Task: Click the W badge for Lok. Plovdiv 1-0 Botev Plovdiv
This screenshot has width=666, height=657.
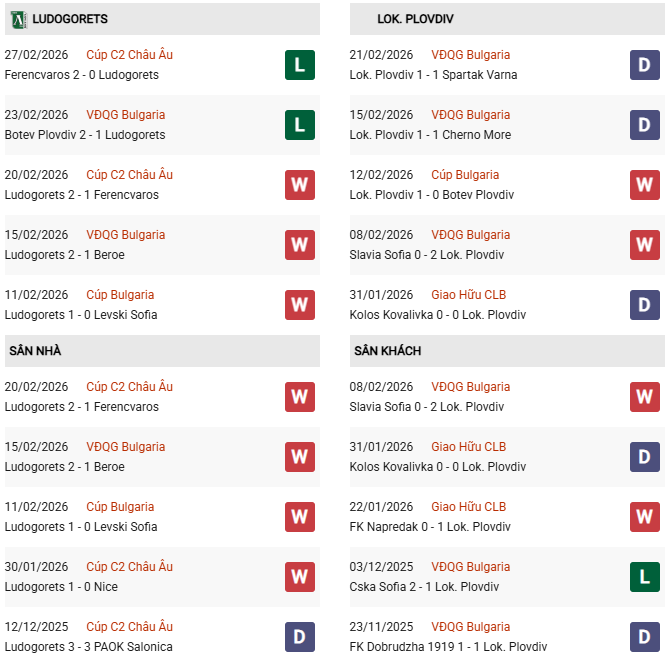Action: [645, 185]
